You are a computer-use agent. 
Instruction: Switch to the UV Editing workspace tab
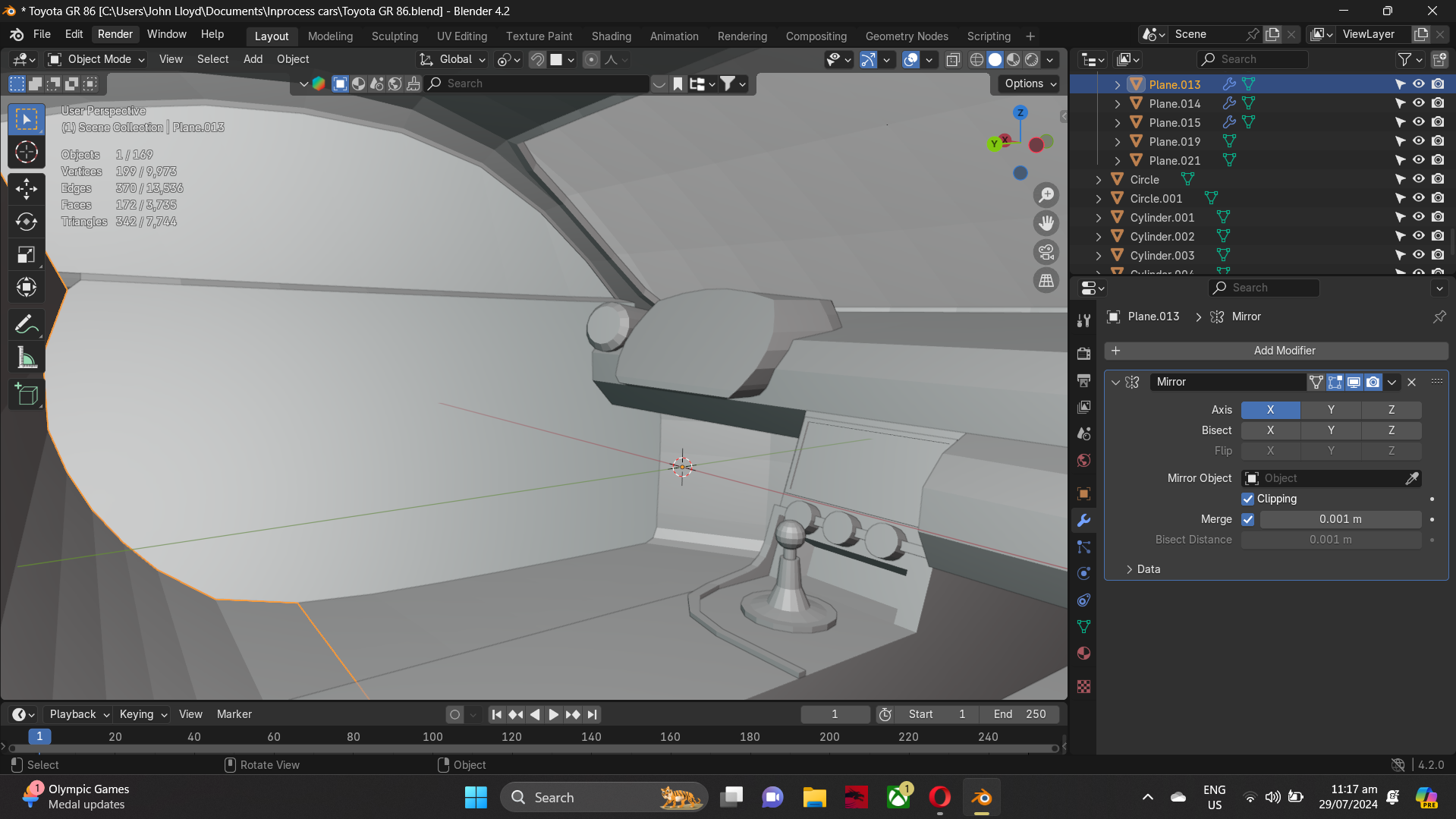[x=462, y=36]
